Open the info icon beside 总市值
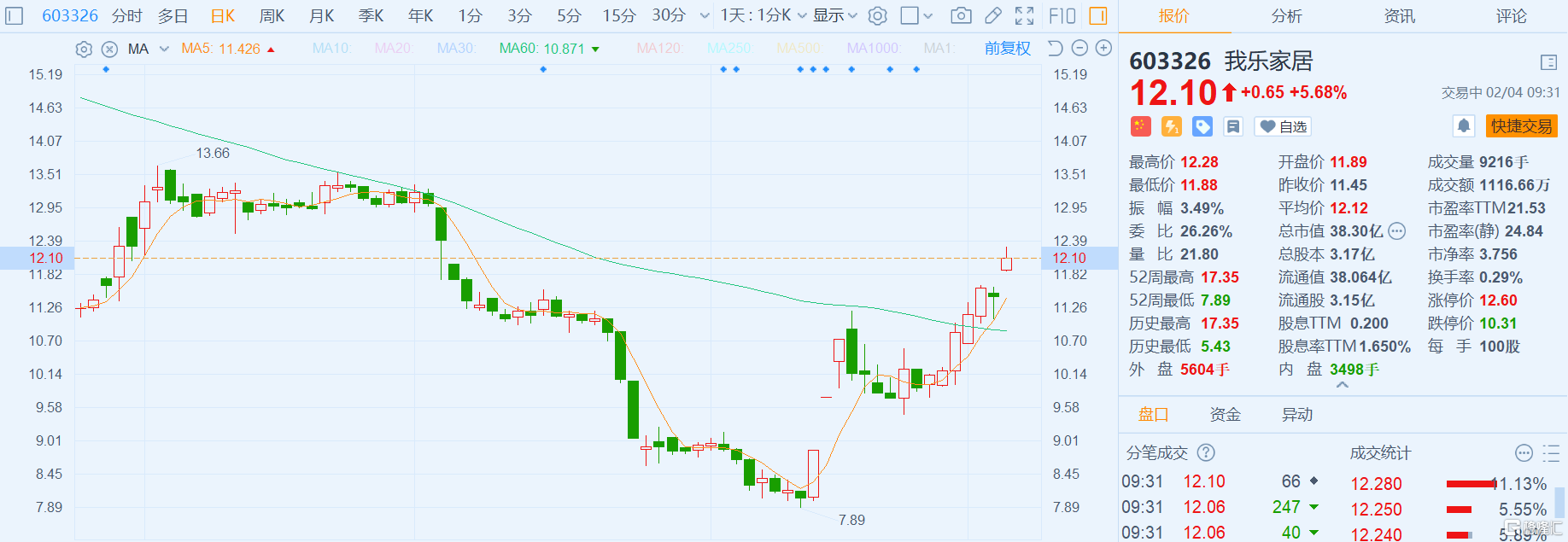1568x542 pixels. click(1396, 231)
